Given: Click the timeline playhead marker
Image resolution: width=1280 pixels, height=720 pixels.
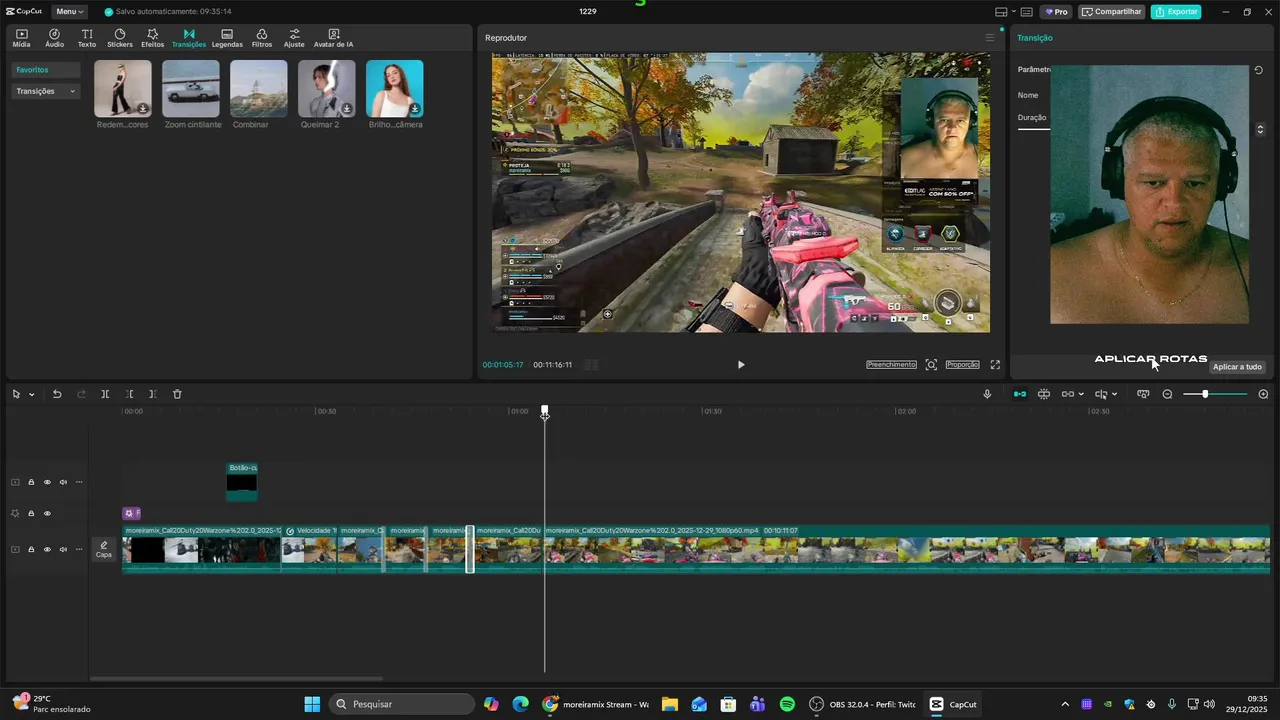Looking at the screenshot, I should coord(545,411).
